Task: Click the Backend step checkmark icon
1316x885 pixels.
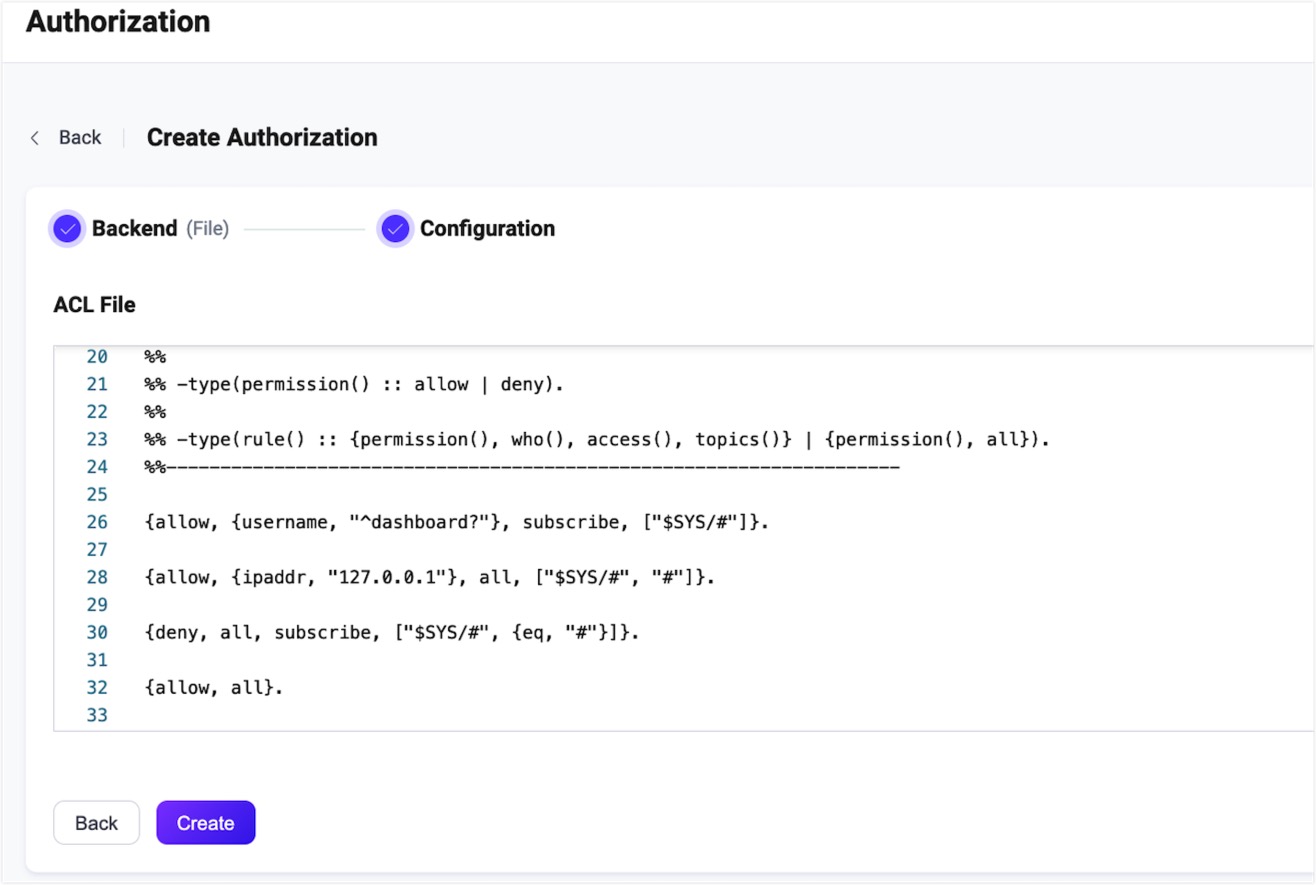Action: [x=67, y=229]
